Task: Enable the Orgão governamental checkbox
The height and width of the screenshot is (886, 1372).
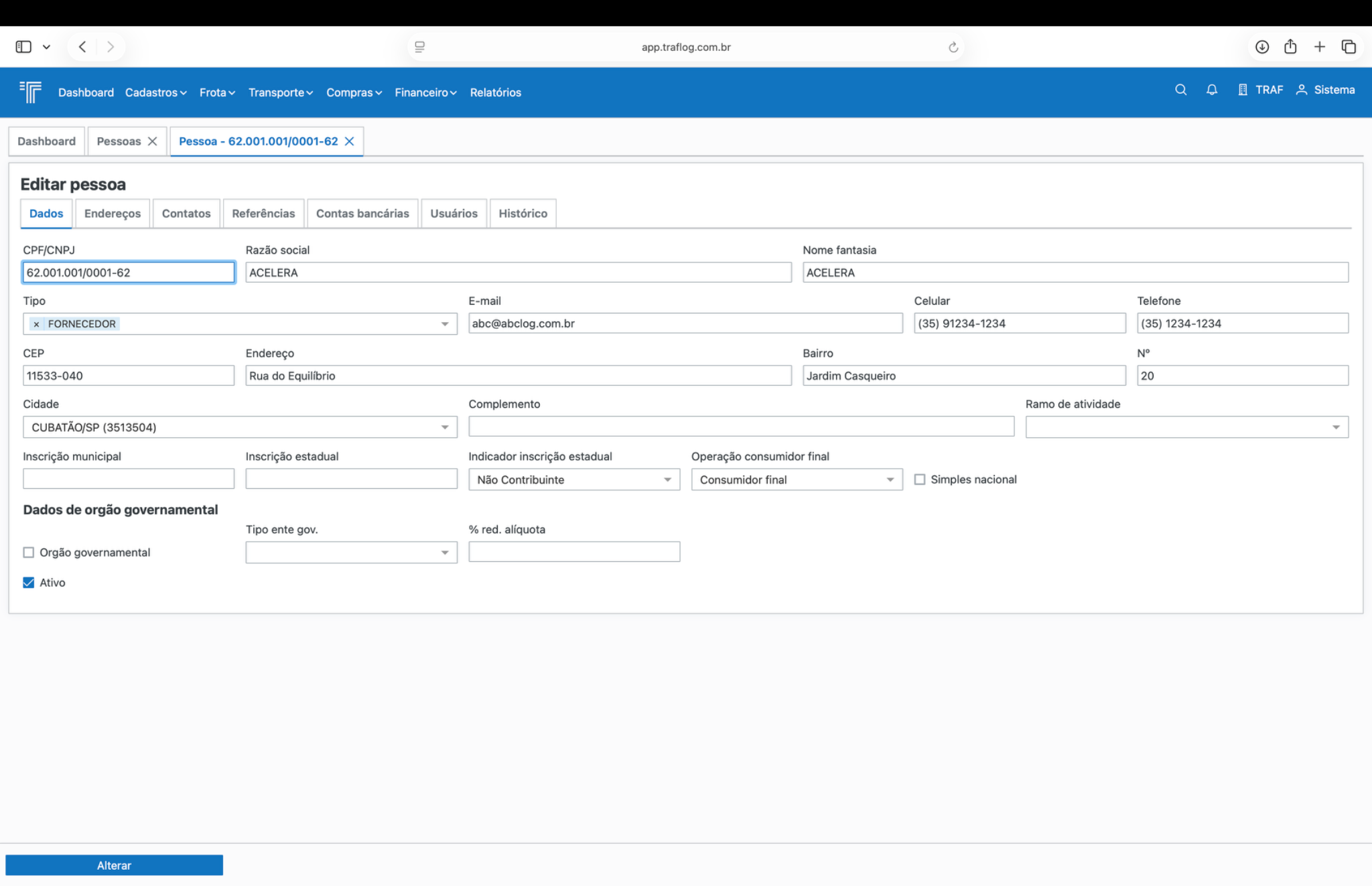Action: (x=29, y=552)
